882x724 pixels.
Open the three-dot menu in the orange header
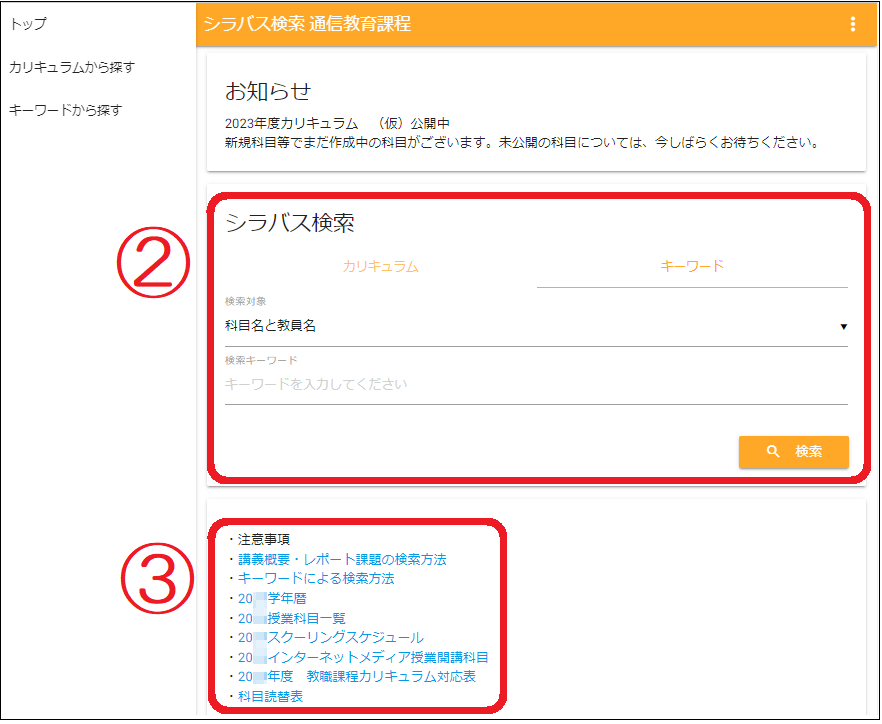click(852, 24)
